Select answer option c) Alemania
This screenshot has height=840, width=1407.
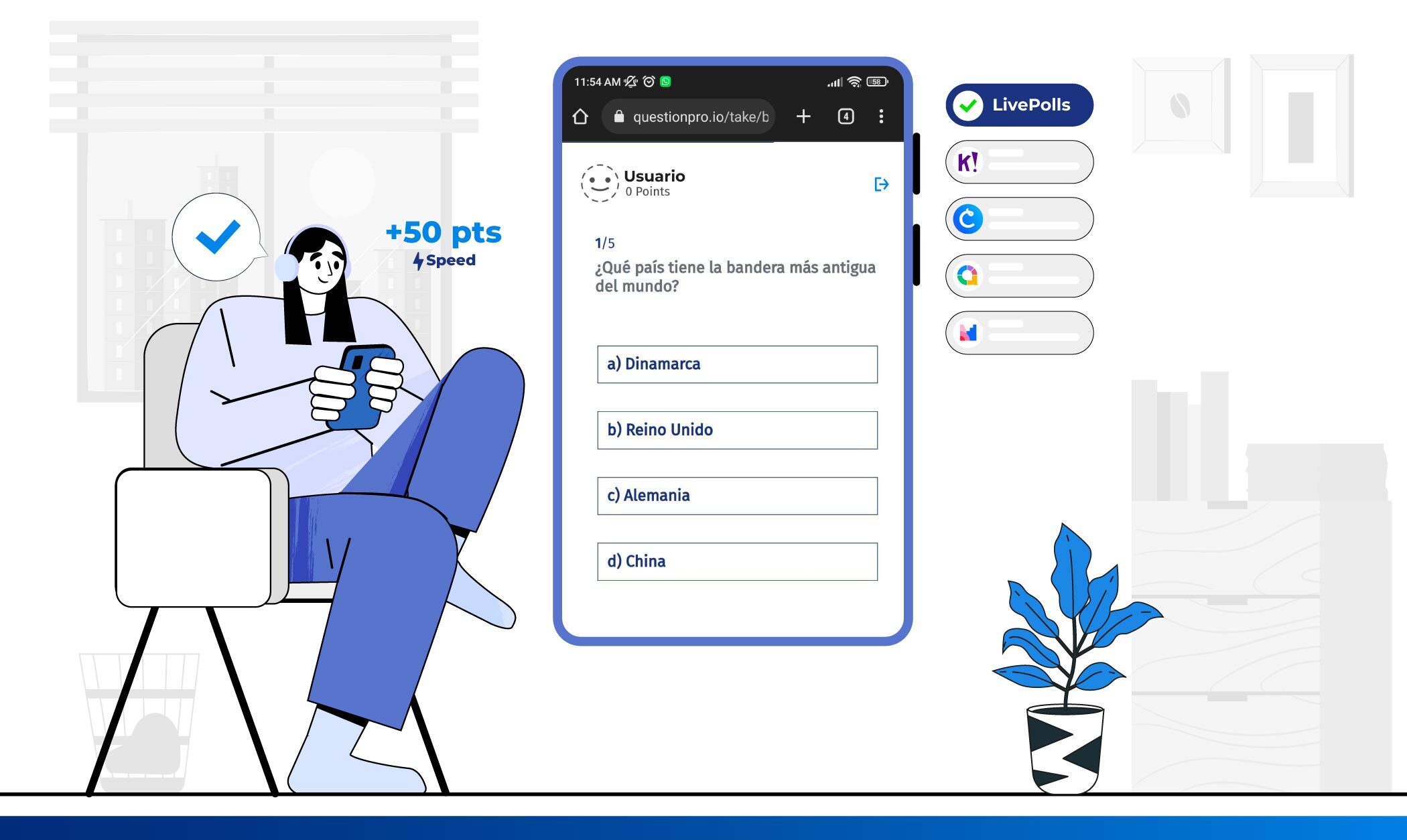click(737, 494)
